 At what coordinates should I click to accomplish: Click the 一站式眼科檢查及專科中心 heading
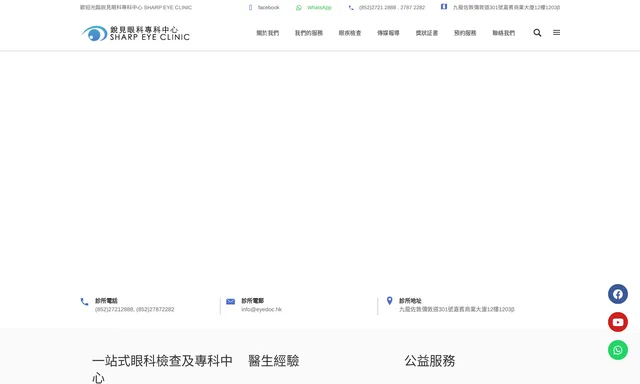pyautogui.click(x=162, y=369)
